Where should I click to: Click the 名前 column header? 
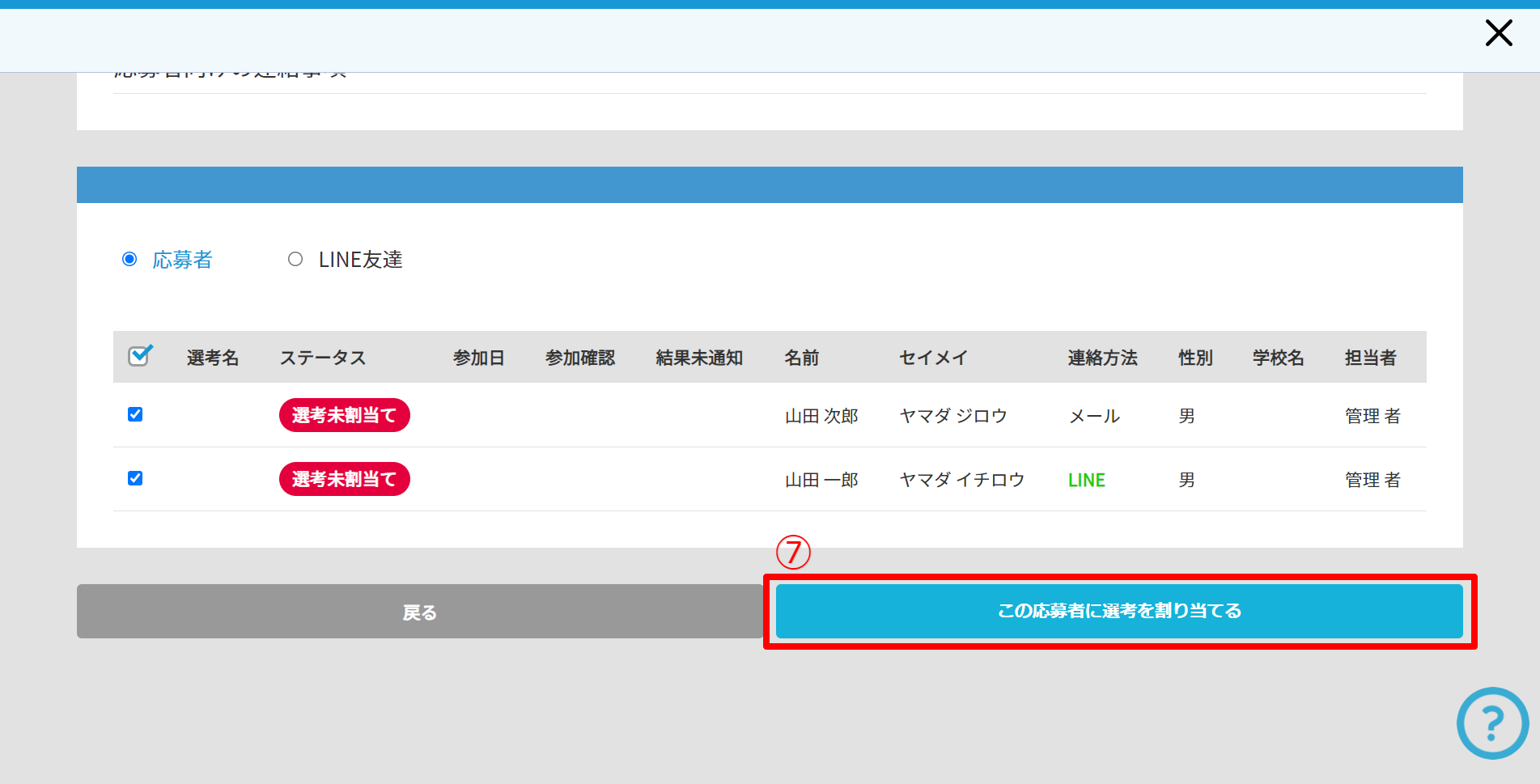pos(801,358)
